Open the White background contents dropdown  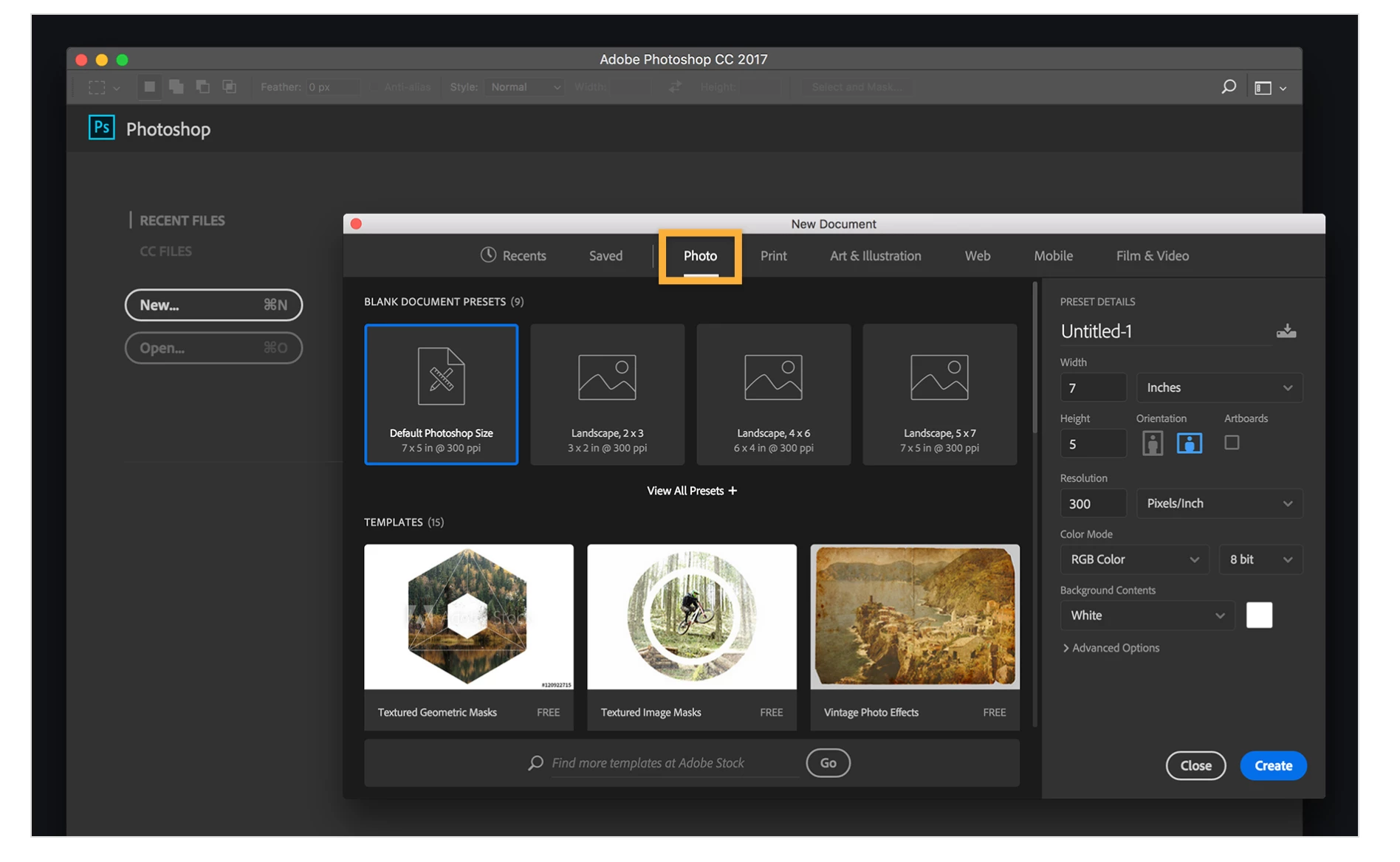[x=1147, y=616]
